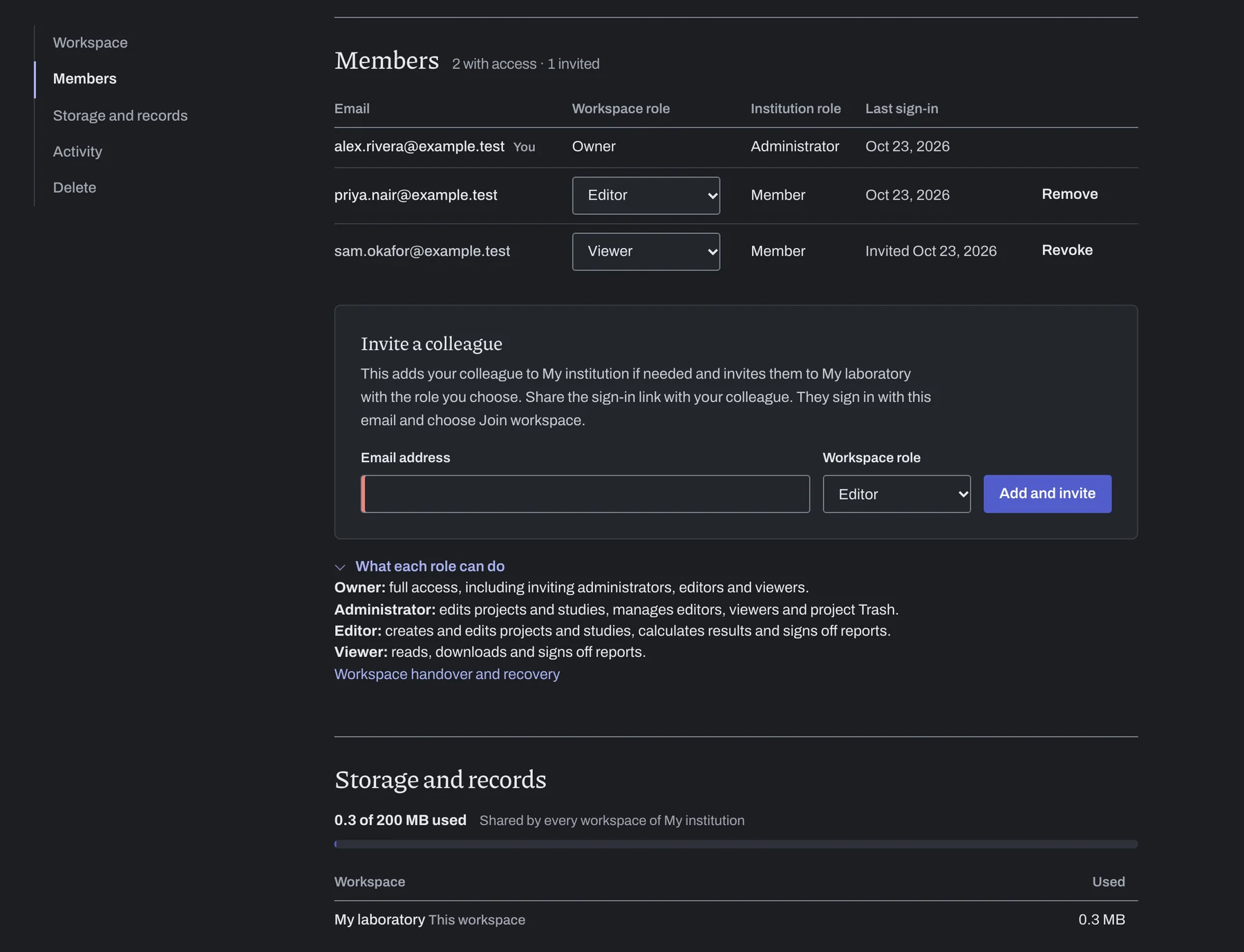Click the 2 with access · 1 invited summary
The image size is (1244, 952).
click(x=525, y=64)
